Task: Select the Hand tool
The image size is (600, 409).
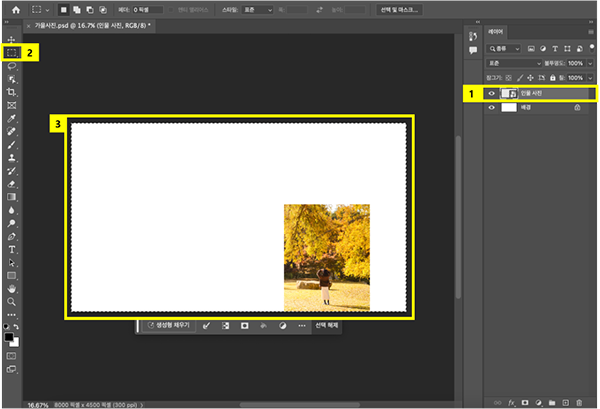Action: (11, 289)
